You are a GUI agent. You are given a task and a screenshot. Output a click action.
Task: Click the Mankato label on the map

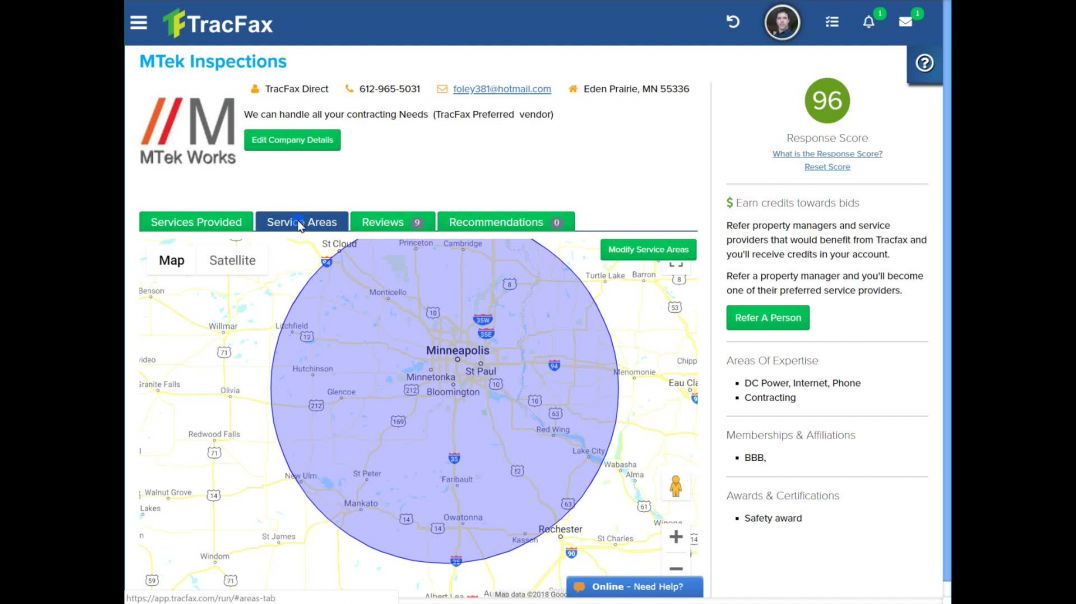(361, 503)
